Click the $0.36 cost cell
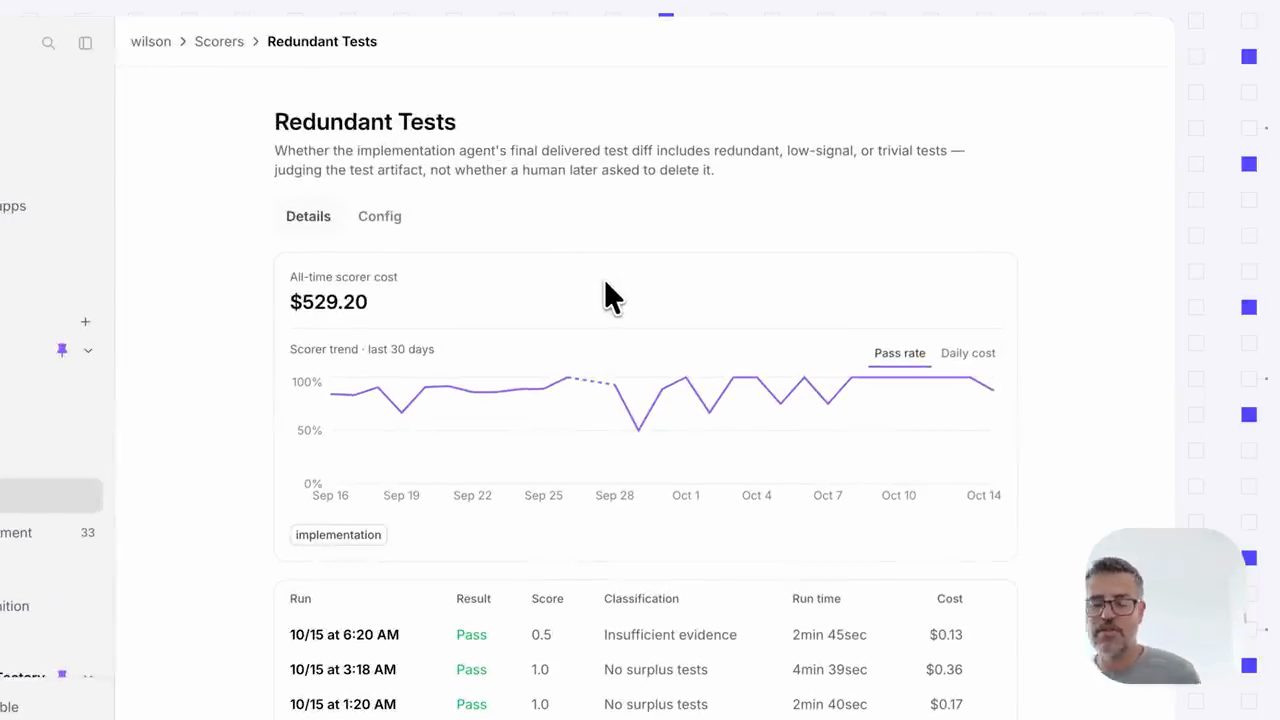 click(944, 670)
